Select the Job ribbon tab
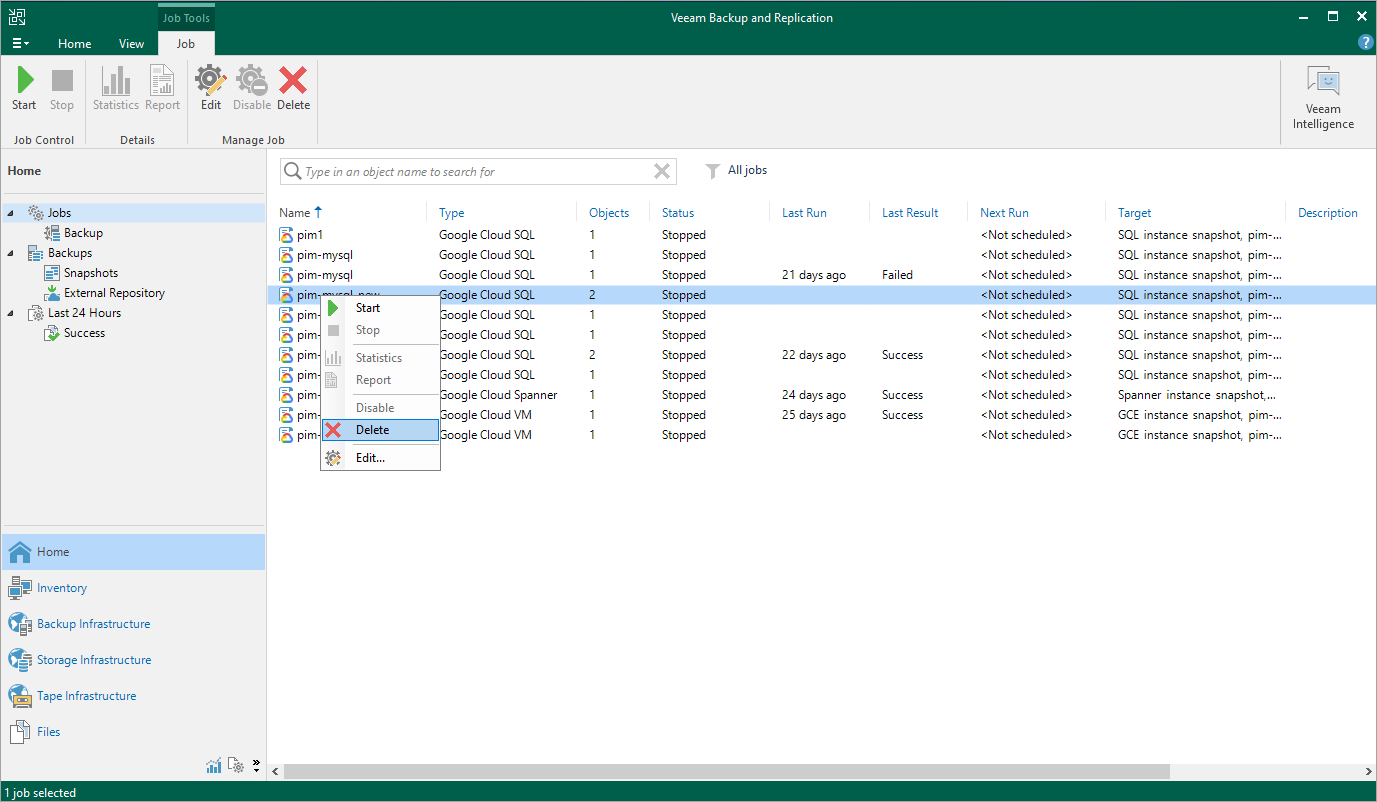This screenshot has width=1377, height=802. coord(186,43)
